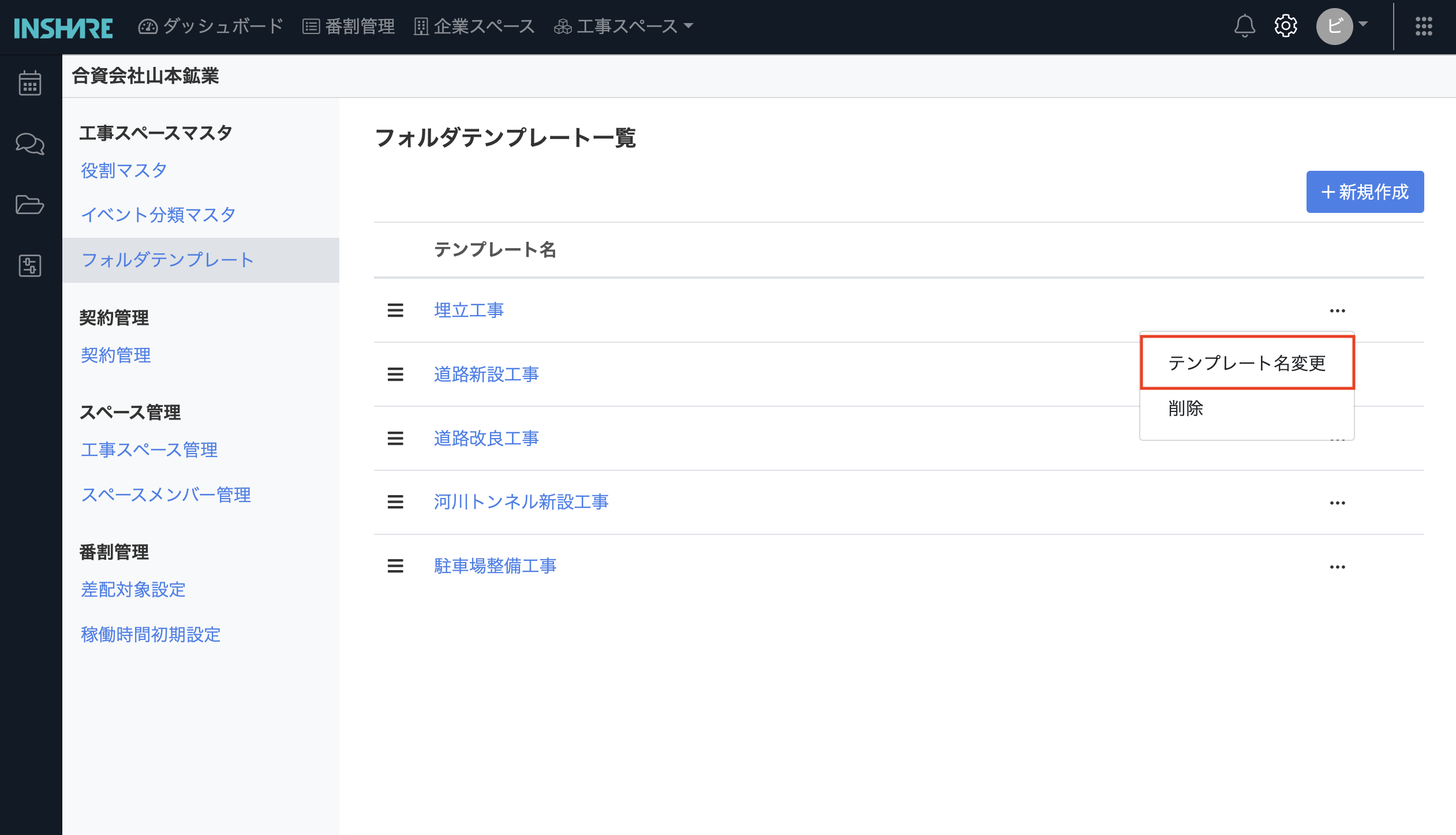Click the テンプレート名 column header
The image size is (1456, 835).
(495, 249)
